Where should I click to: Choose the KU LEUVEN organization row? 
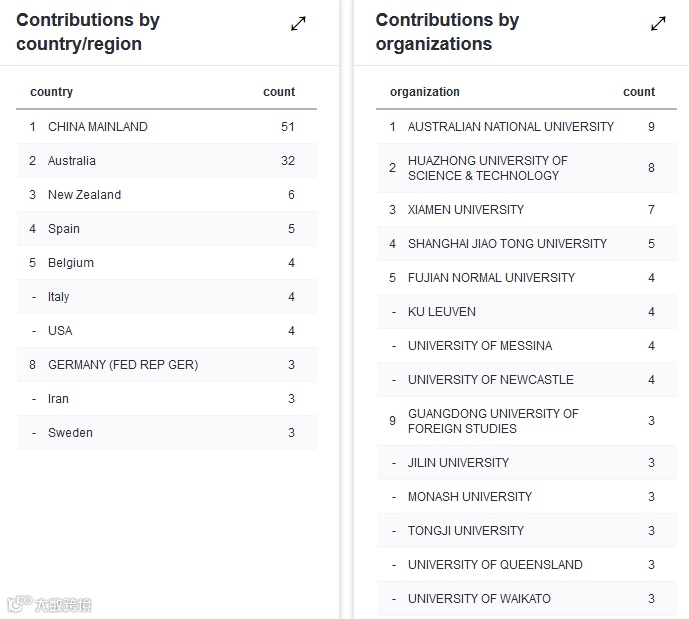(442, 312)
